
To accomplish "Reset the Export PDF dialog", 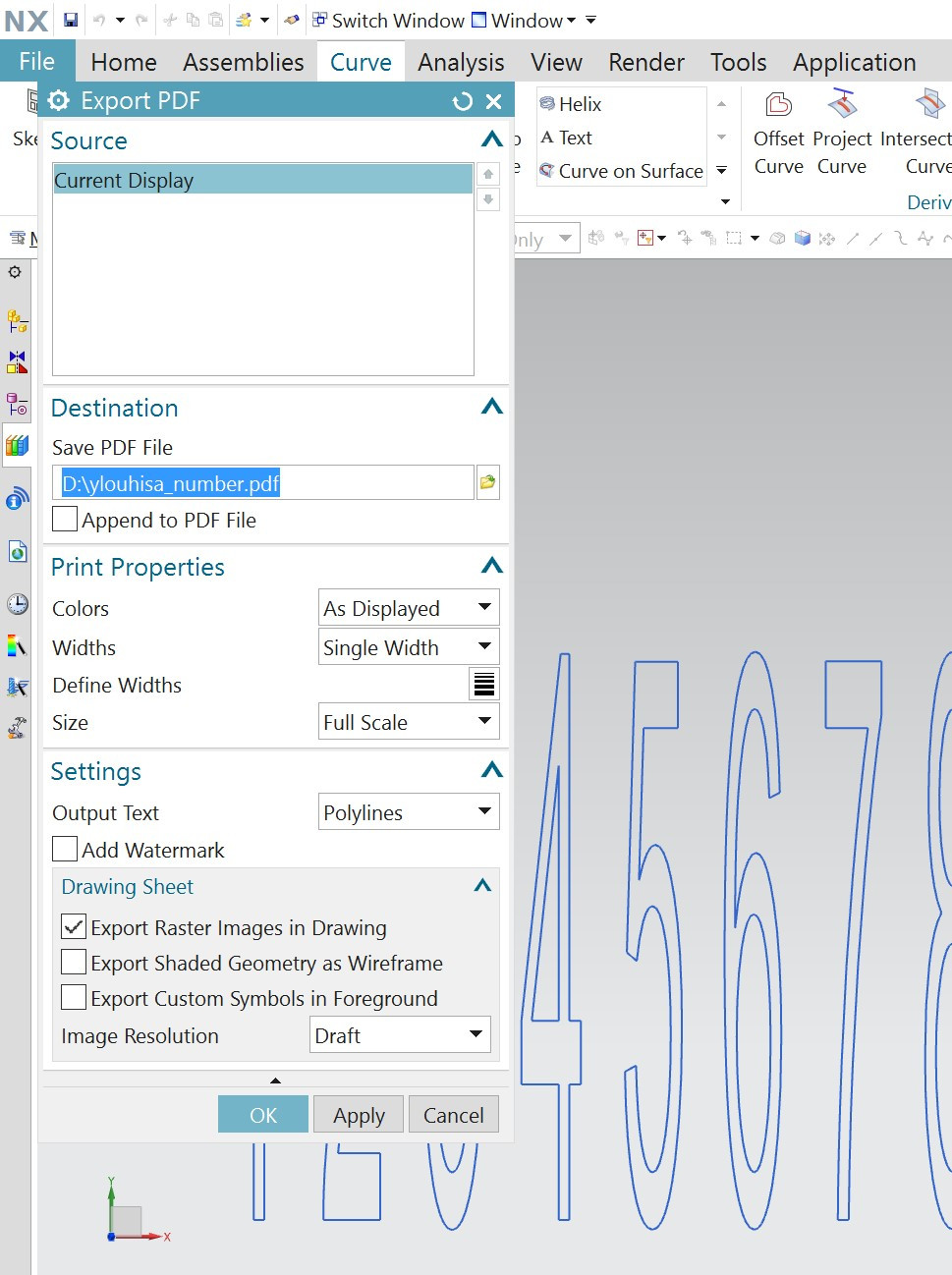I will pyautogui.click(x=462, y=101).
